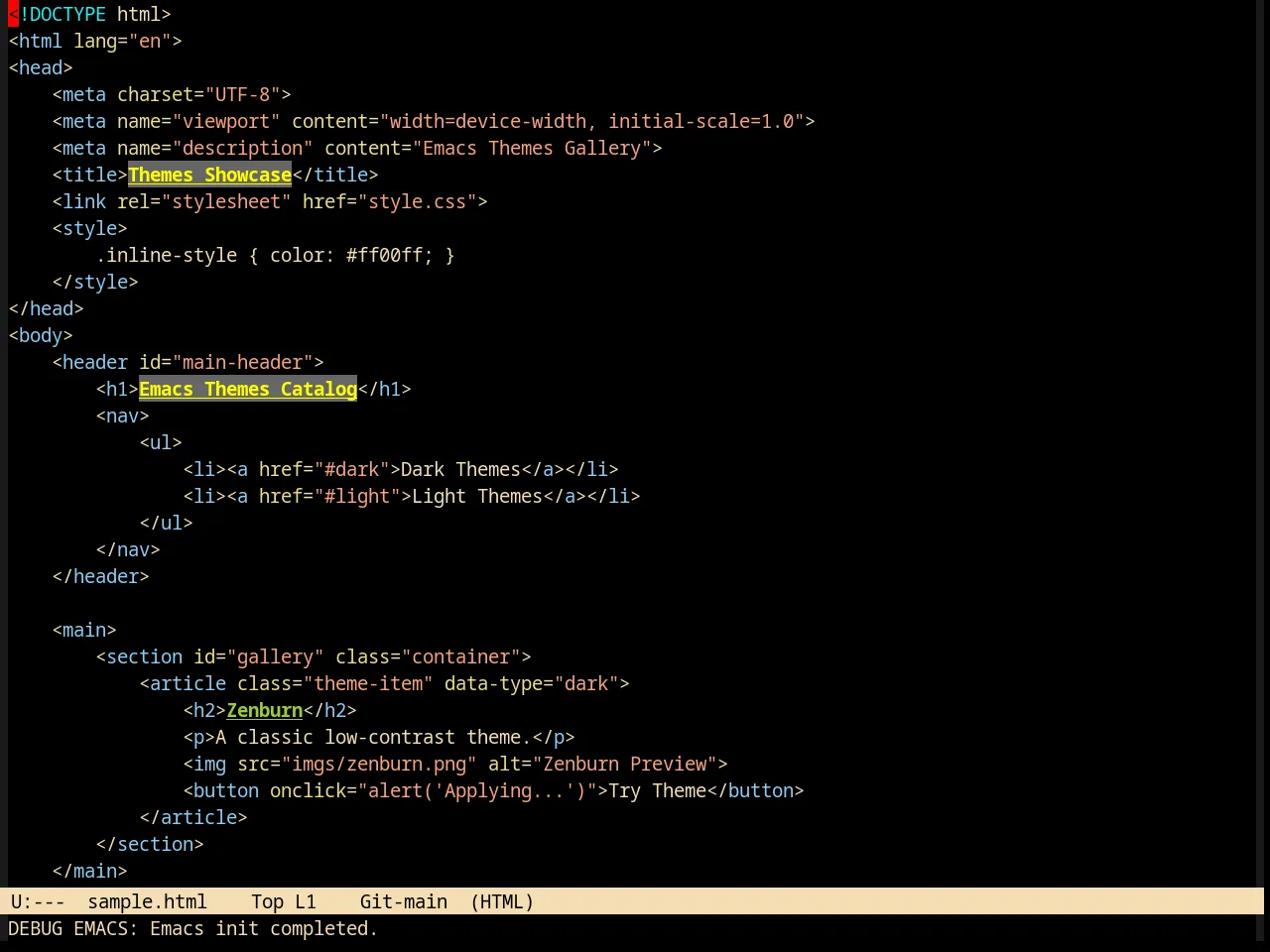
Task: Click the "Zenburn Preview" alt string
Action: pos(625,764)
